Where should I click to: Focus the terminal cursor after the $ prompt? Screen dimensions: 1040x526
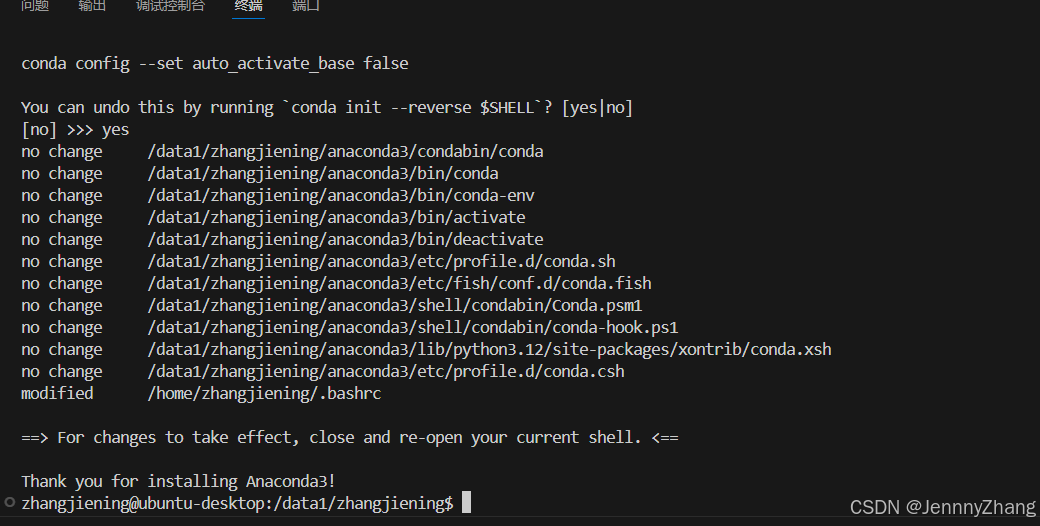click(466, 503)
